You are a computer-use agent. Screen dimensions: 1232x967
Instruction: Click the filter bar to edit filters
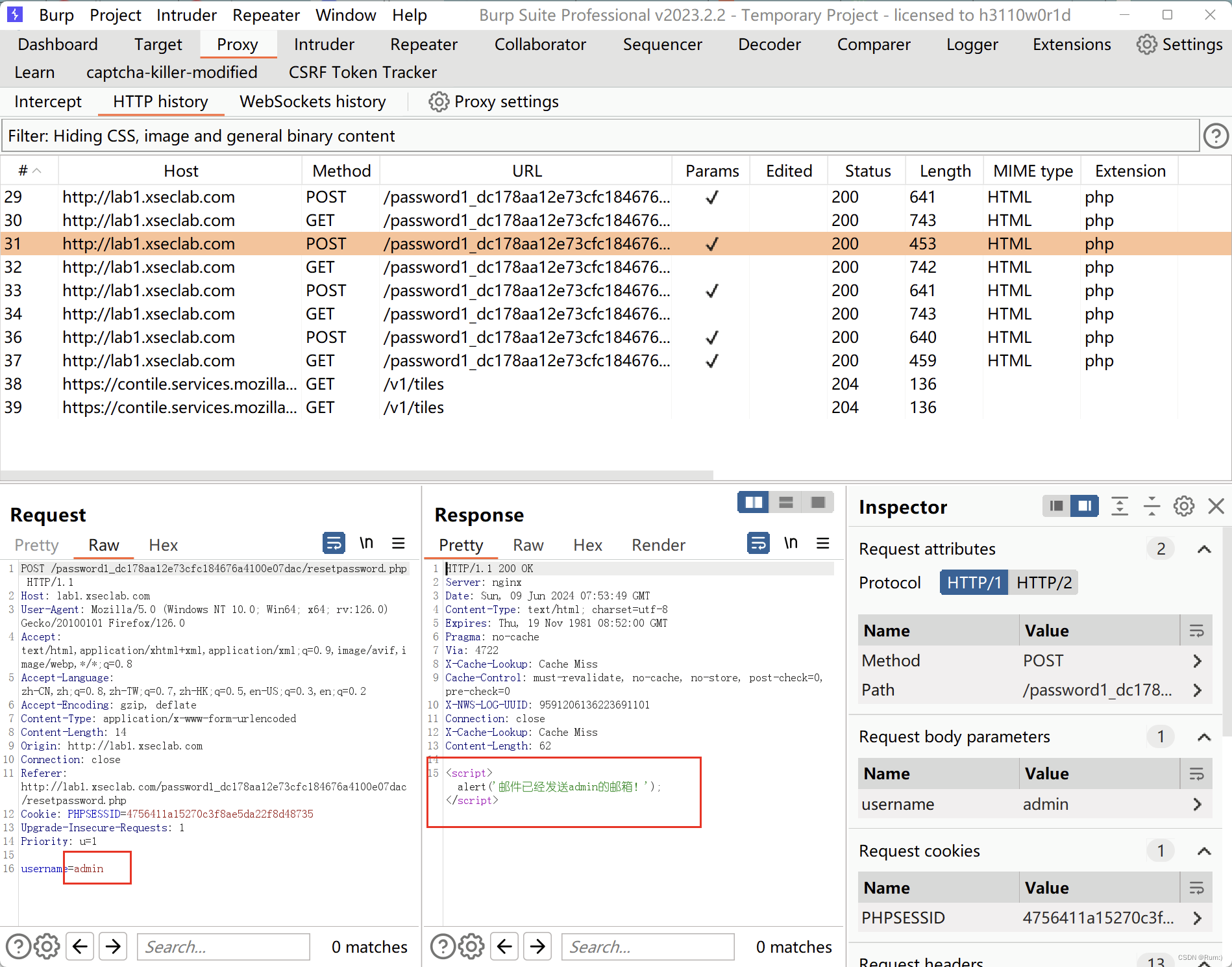pyautogui.click(x=600, y=136)
